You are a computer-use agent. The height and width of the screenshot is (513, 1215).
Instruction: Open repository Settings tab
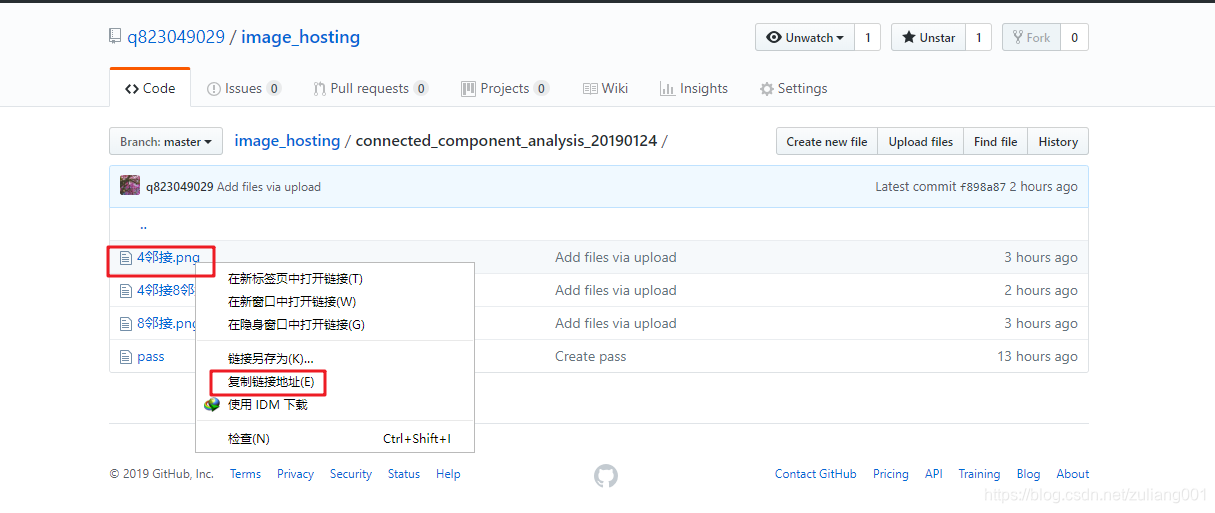(793, 88)
